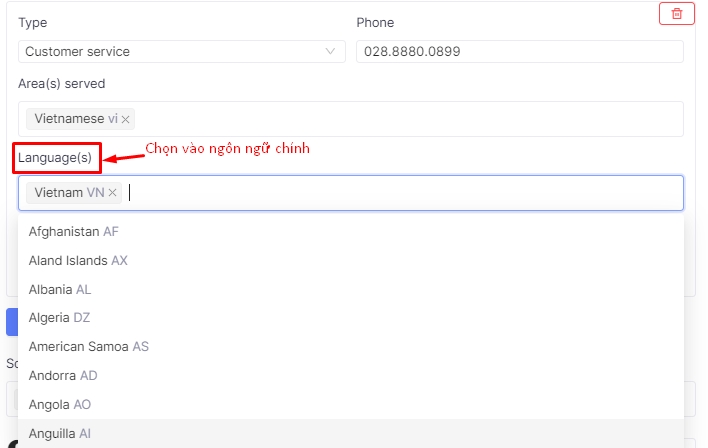
Task: Select American Samoa AS option
Action: click(351, 347)
